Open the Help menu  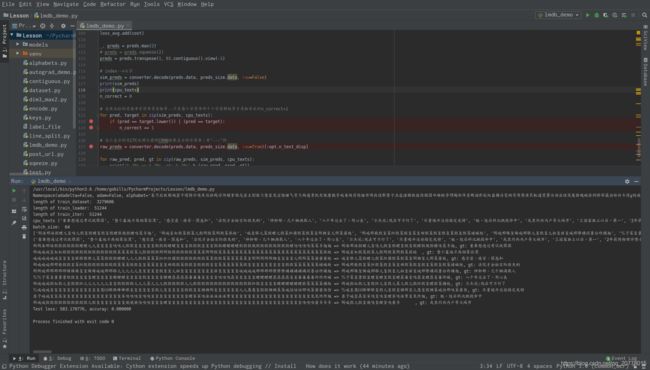tap(207, 4)
